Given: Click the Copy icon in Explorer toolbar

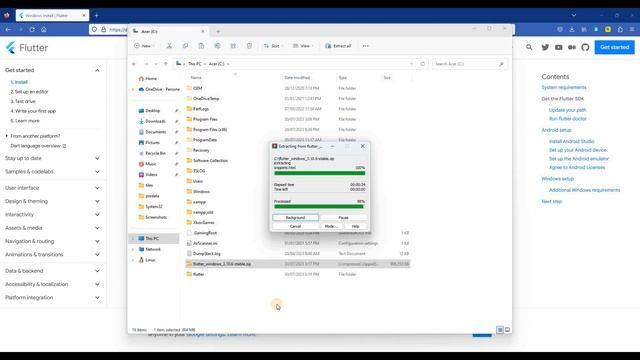Looking at the screenshot, I should 185,46.
